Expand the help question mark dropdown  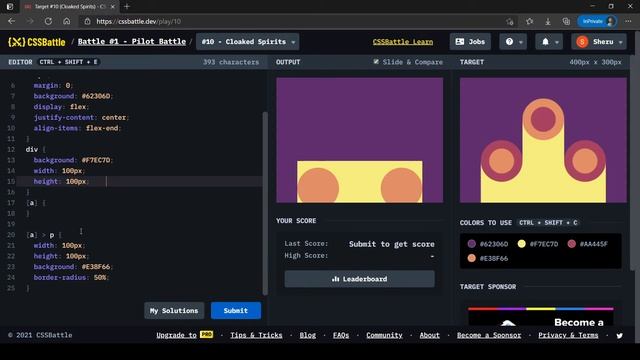click(513, 42)
